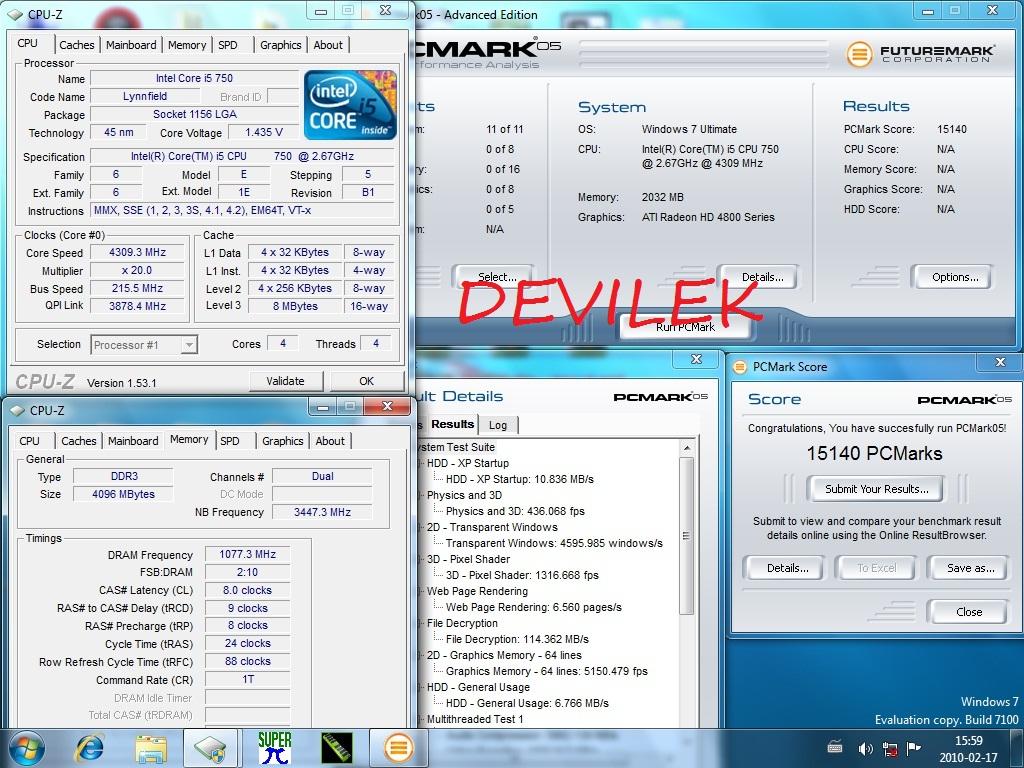Collapse the HDD - General Usage node

point(421,687)
